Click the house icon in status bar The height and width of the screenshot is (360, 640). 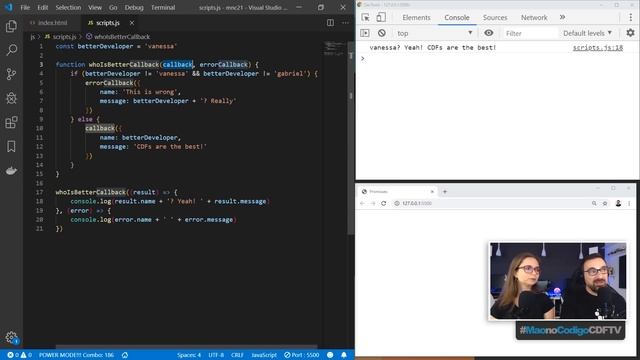125,355
